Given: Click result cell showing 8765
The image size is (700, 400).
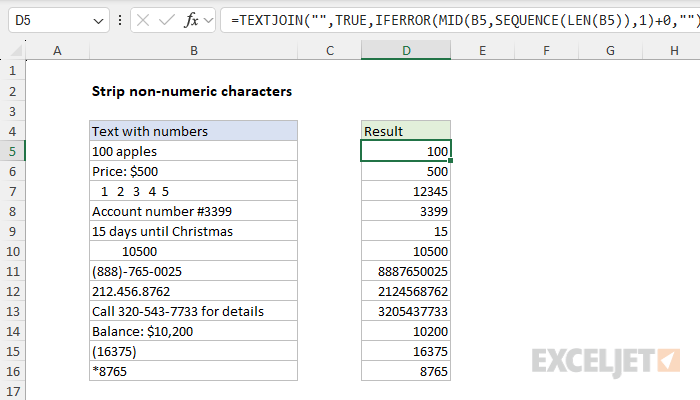Looking at the screenshot, I should click(406, 371).
